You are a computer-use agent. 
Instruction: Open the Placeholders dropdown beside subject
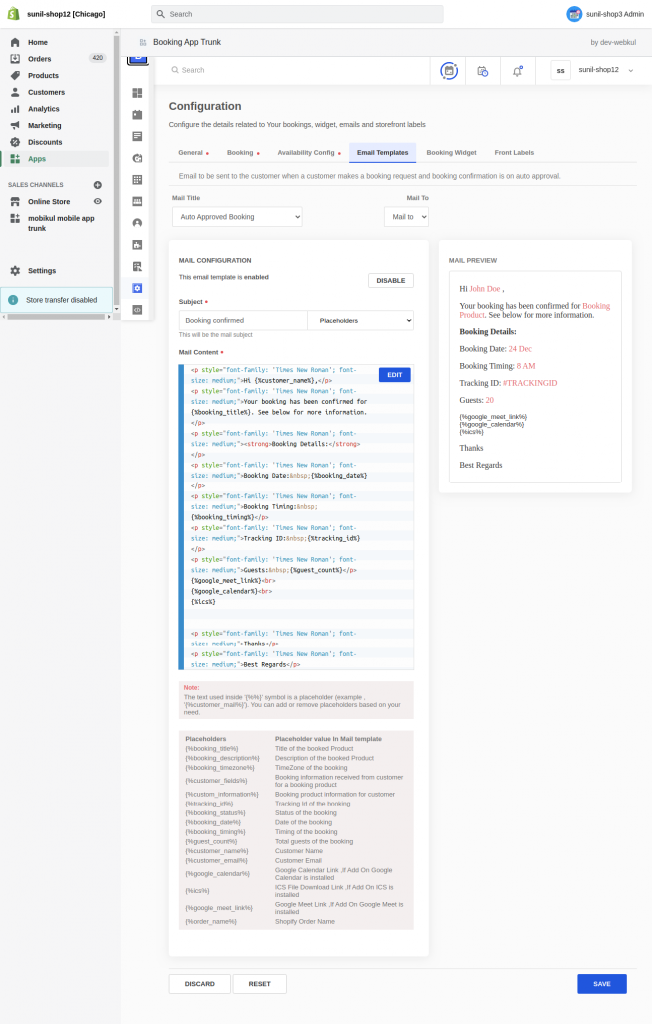pyautogui.click(x=361, y=321)
